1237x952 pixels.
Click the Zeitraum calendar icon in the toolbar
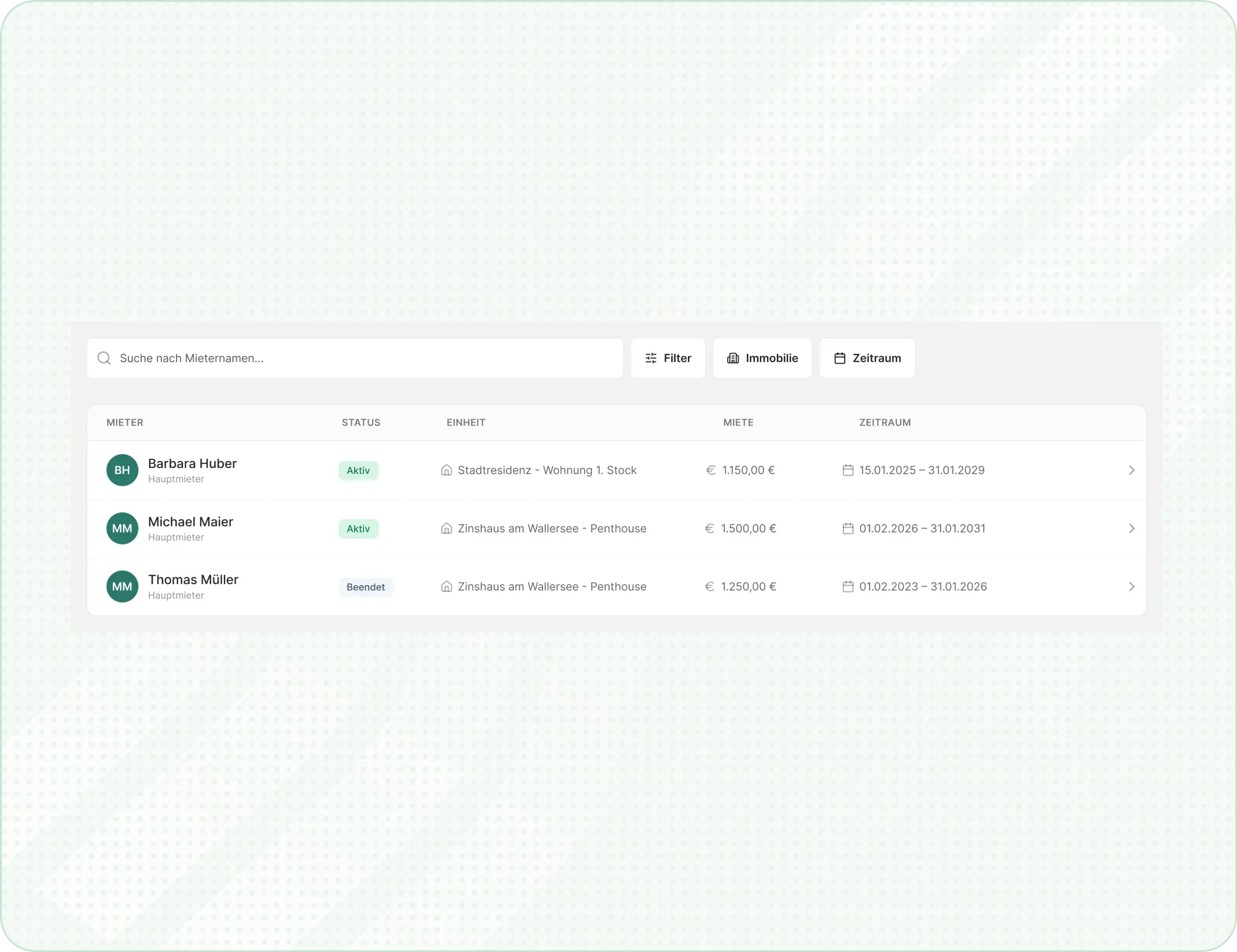click(840, 358)
